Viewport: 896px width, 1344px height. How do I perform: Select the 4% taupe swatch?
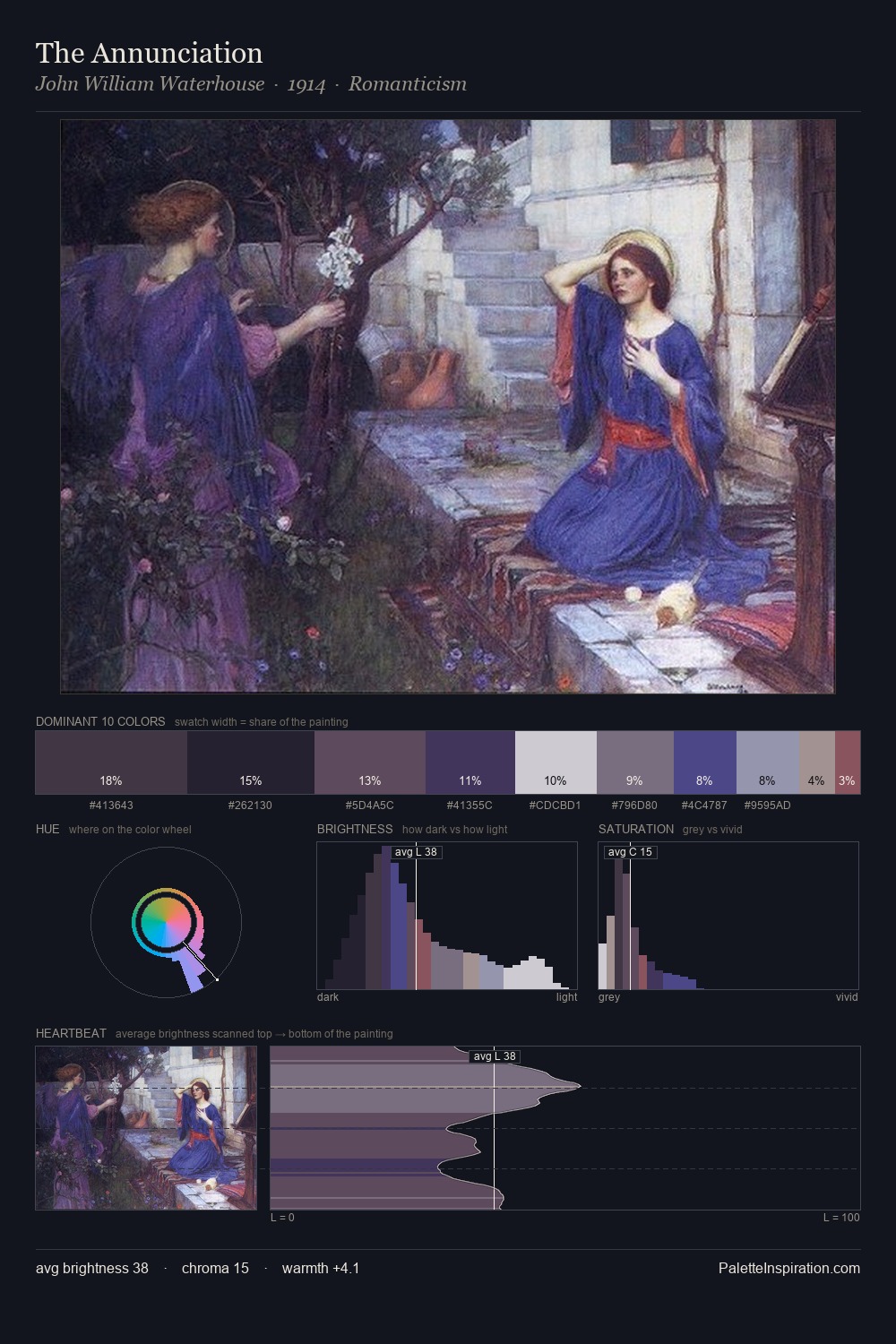817,762
